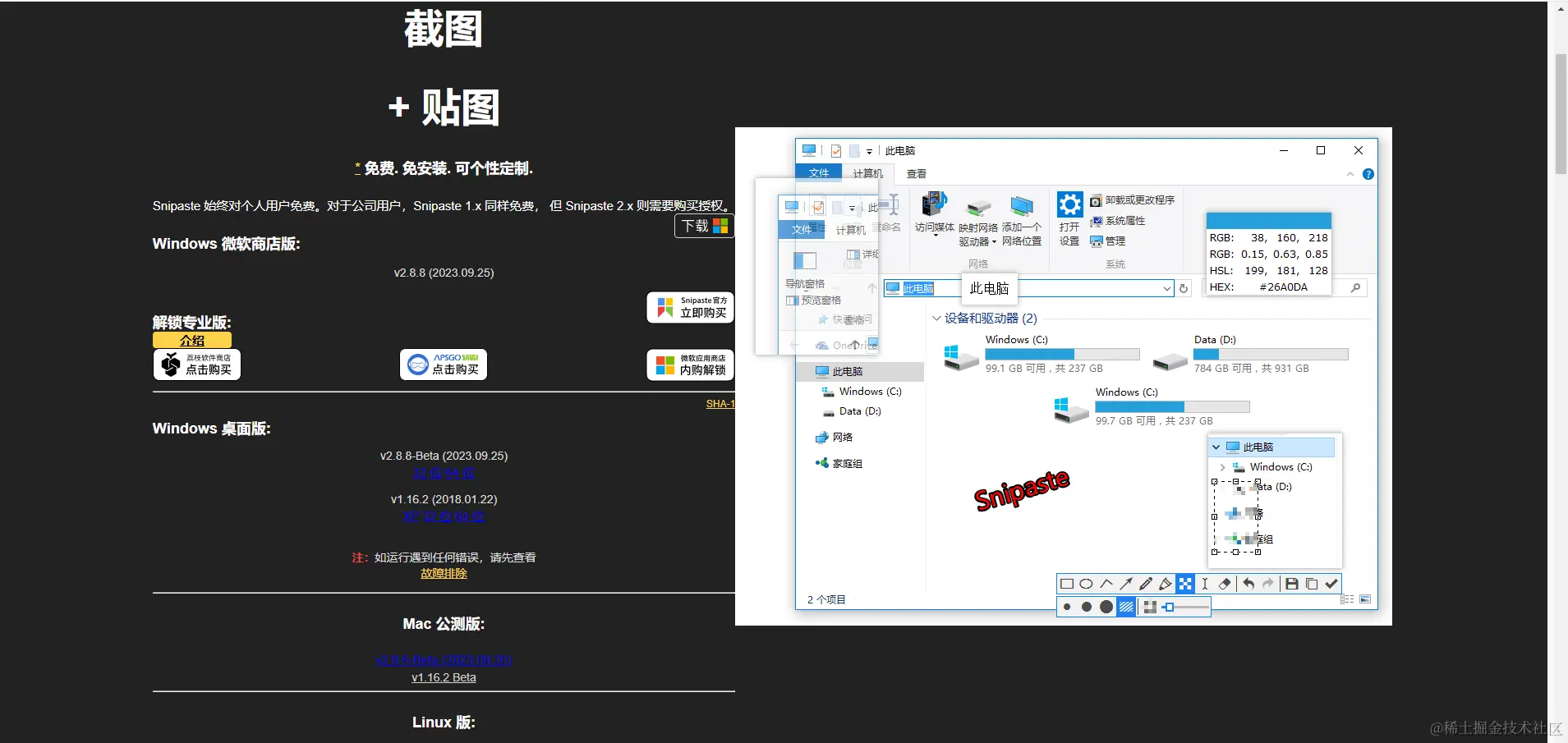Adjust the mosaic intensity slider
The height and width of the screenshot is (743, 1568).
coord(1186,608)
